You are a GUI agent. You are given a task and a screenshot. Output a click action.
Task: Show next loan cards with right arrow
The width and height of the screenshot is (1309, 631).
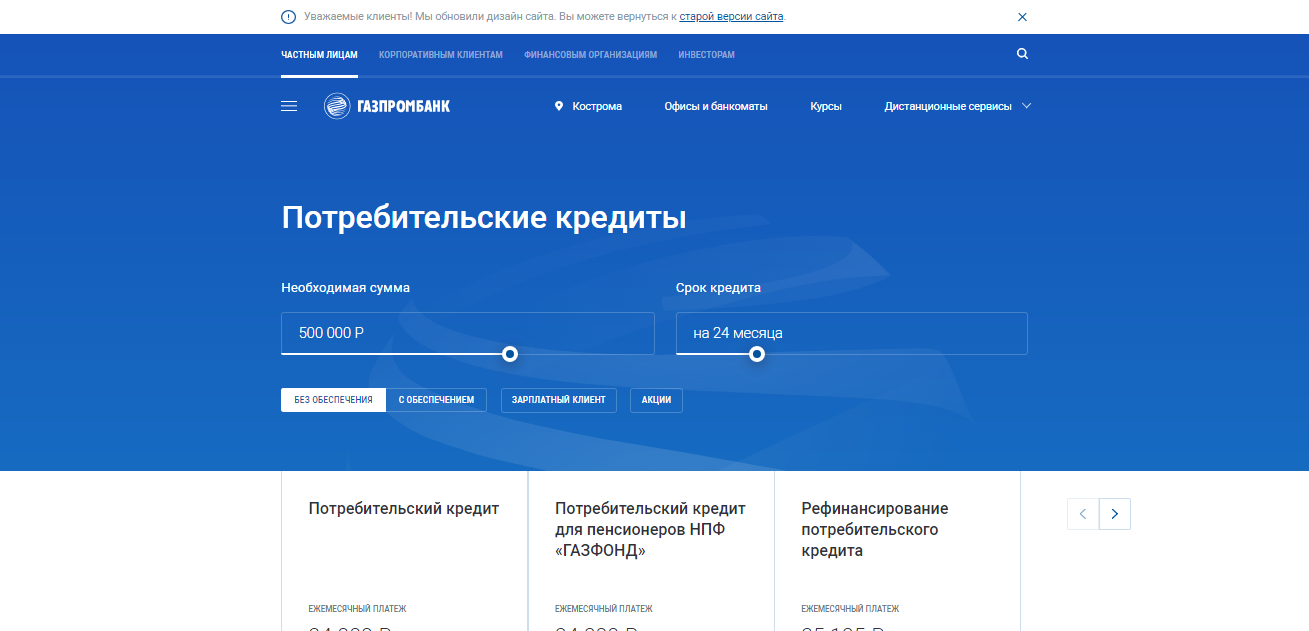point(1114,514)
